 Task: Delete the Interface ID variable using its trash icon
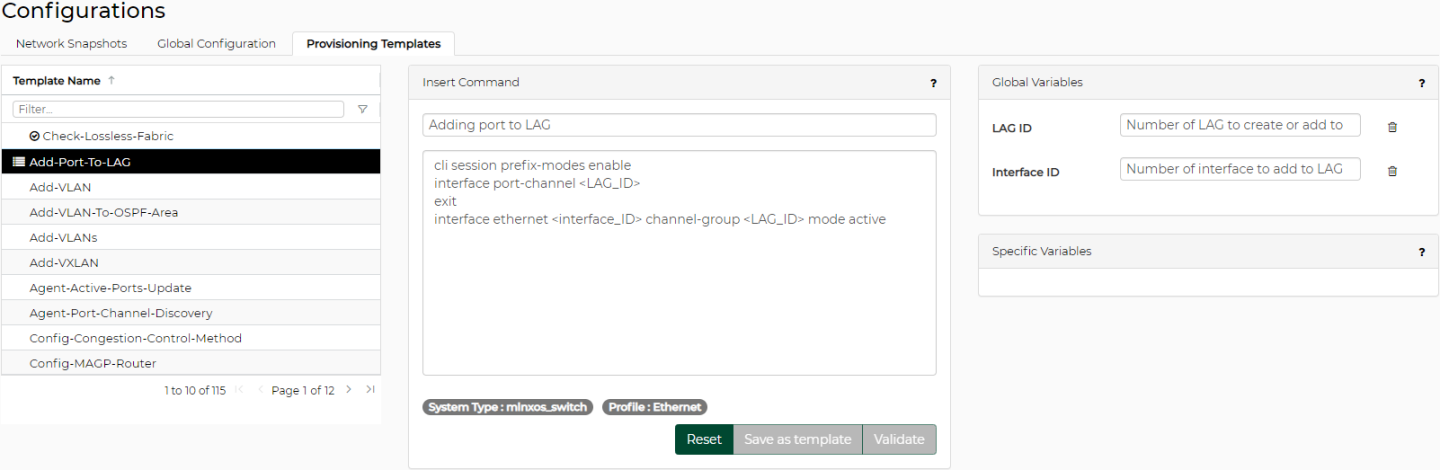[x=1392, y=171]
